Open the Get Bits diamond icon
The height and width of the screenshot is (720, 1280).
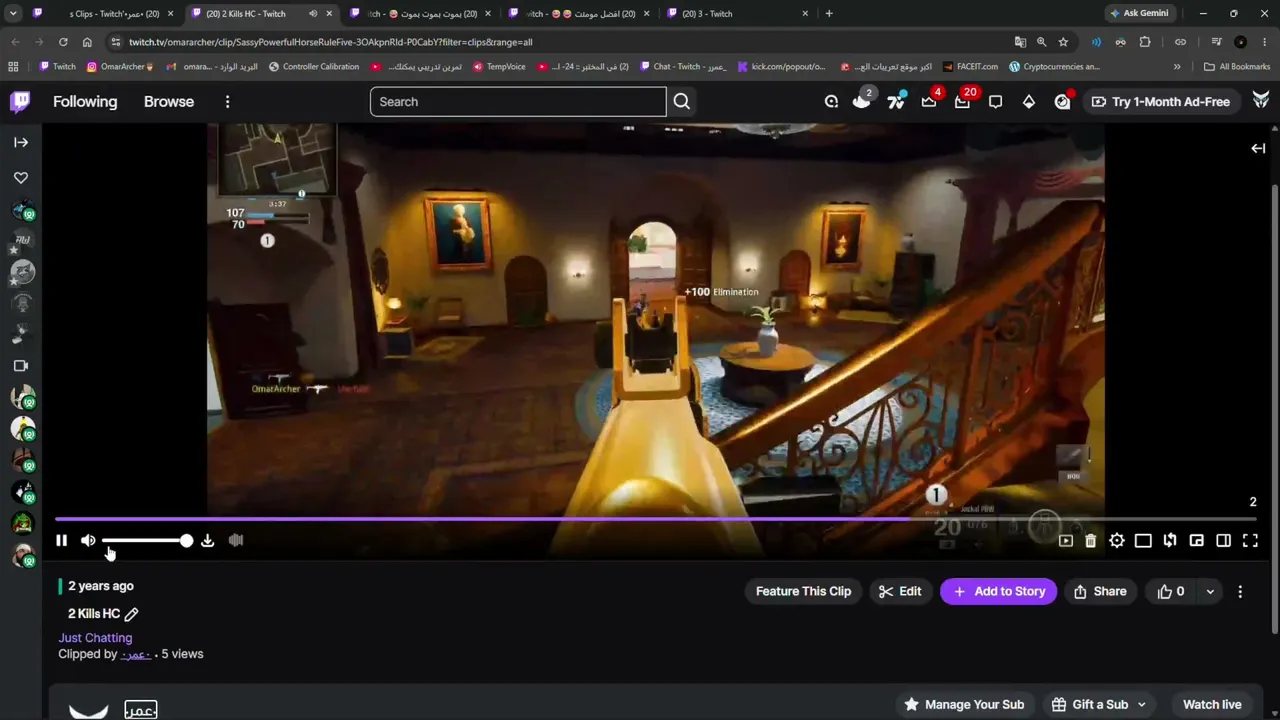tap(1029, 101)
